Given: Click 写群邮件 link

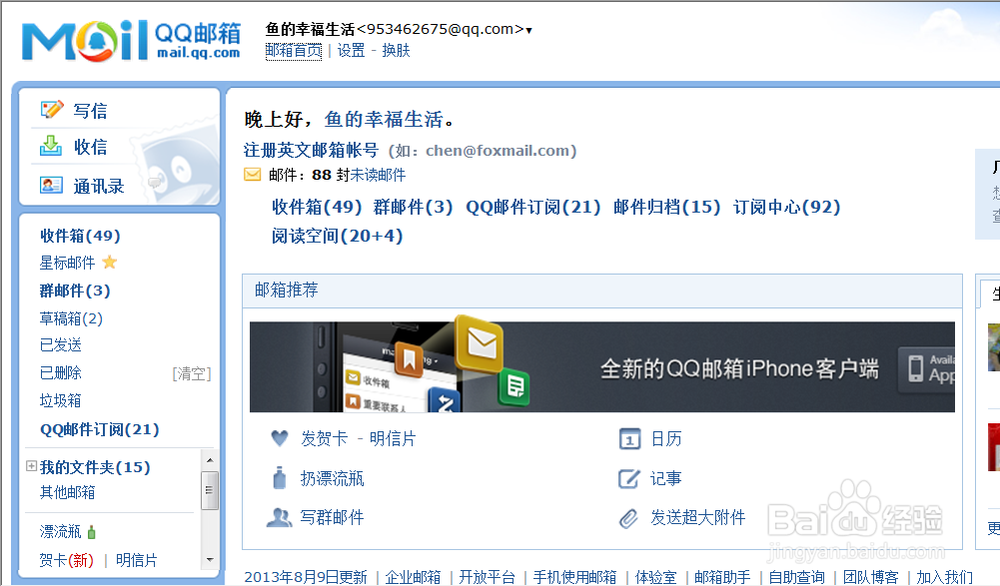Looking at the screenshot, I should pyautogui.click(x=332, y=517).
